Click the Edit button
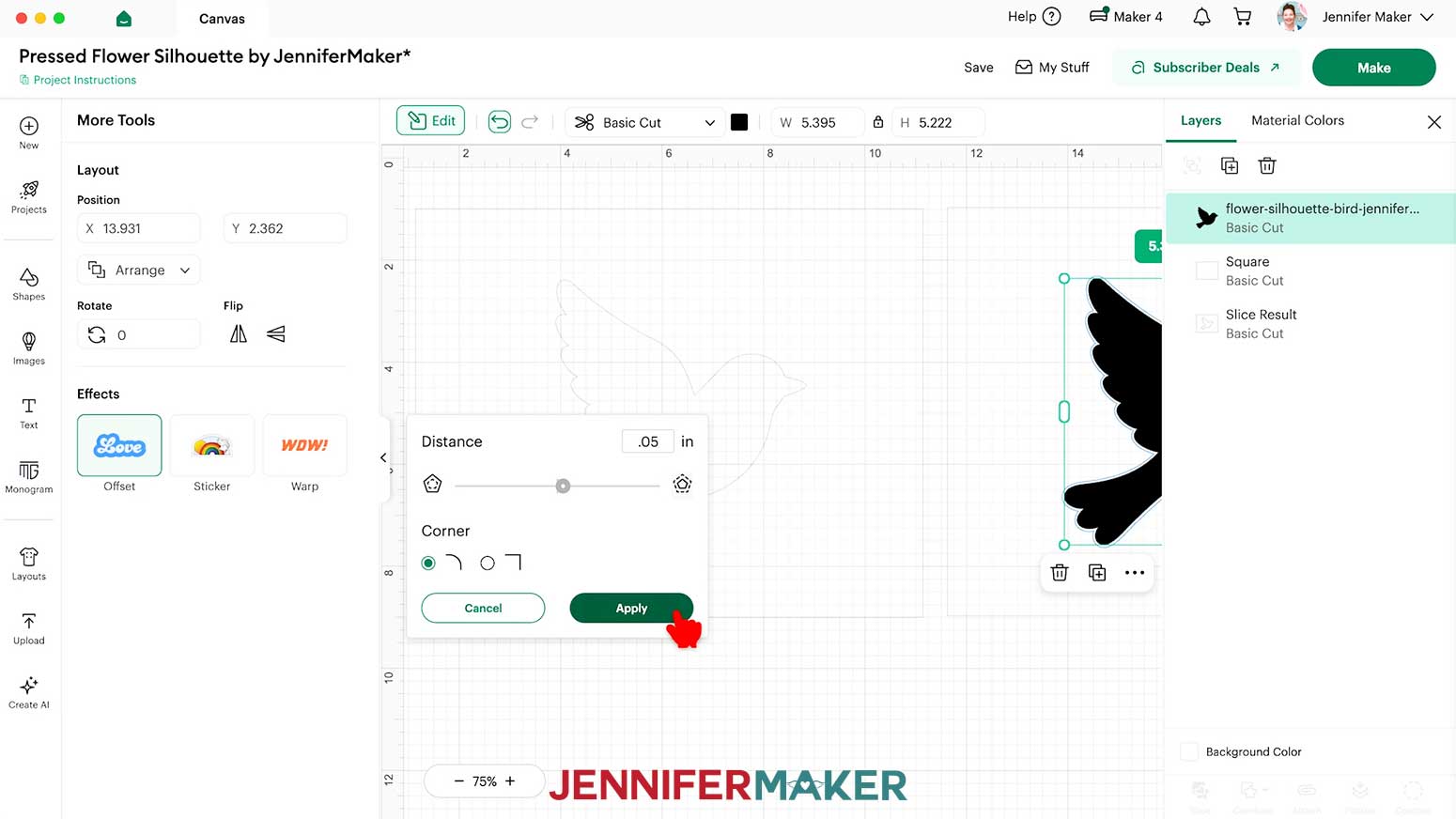 pos(431,121)
